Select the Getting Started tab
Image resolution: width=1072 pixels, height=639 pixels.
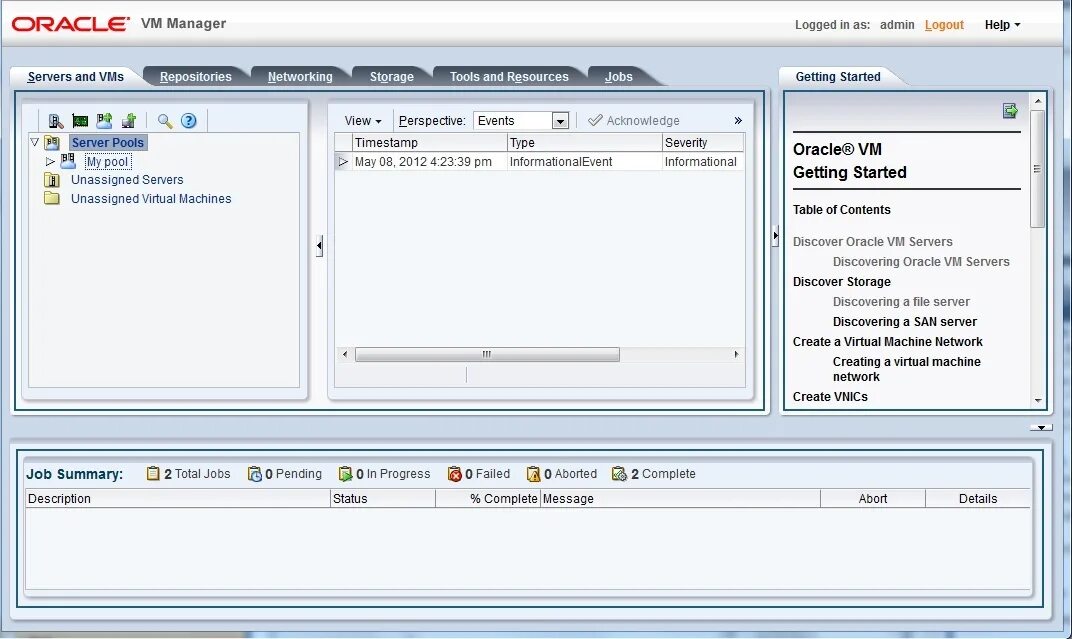click(838, 77)
